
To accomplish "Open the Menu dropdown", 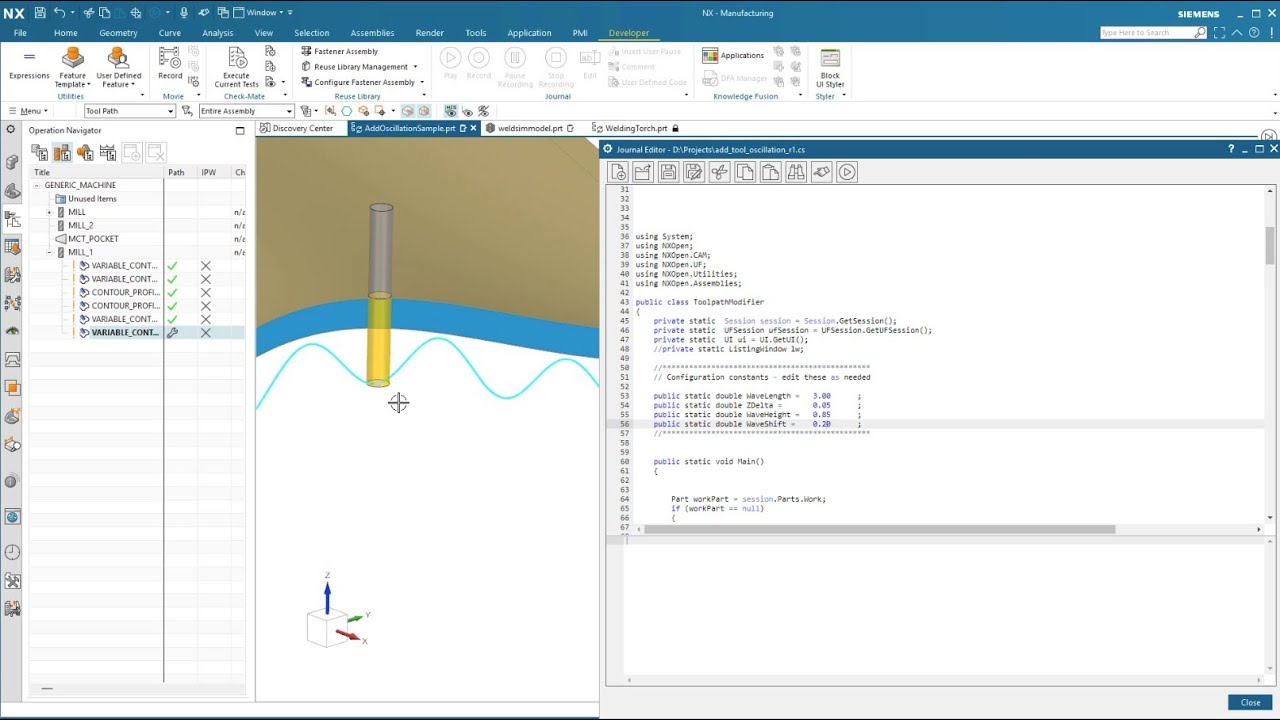I will (x=27, y=111).
